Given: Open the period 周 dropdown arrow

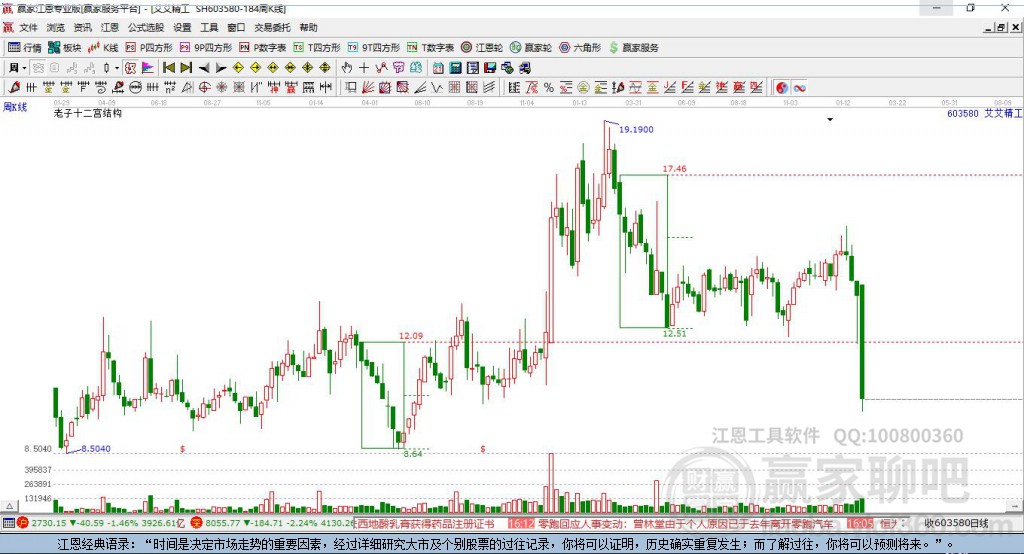Looking at the screenshot, I should coord(24,68).
